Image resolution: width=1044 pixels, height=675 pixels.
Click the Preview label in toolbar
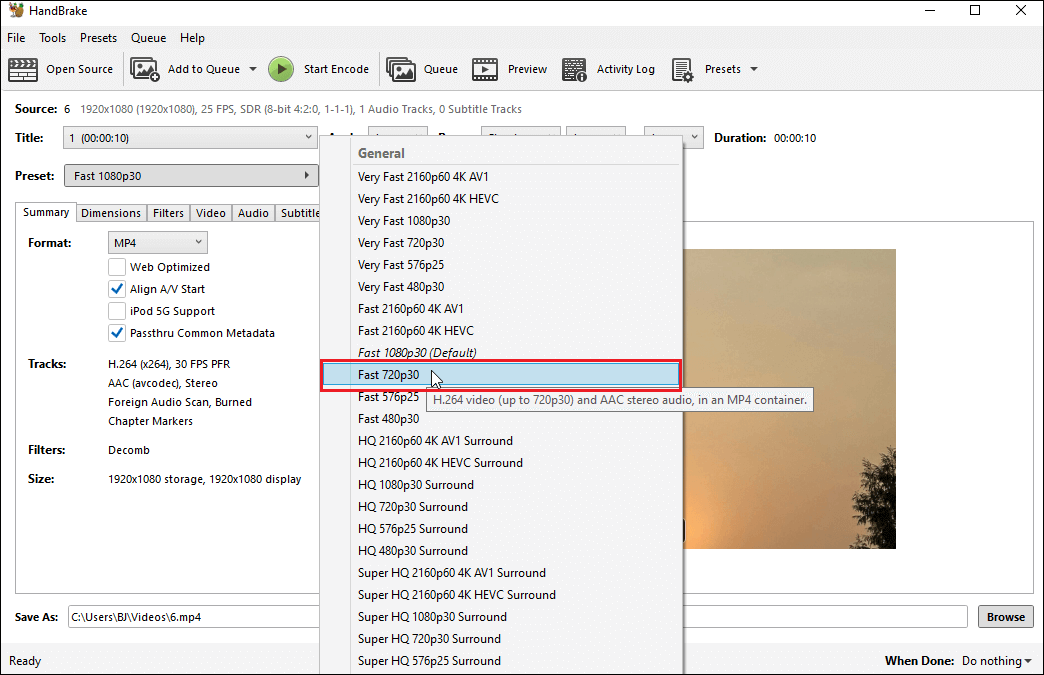pos(527,69)
